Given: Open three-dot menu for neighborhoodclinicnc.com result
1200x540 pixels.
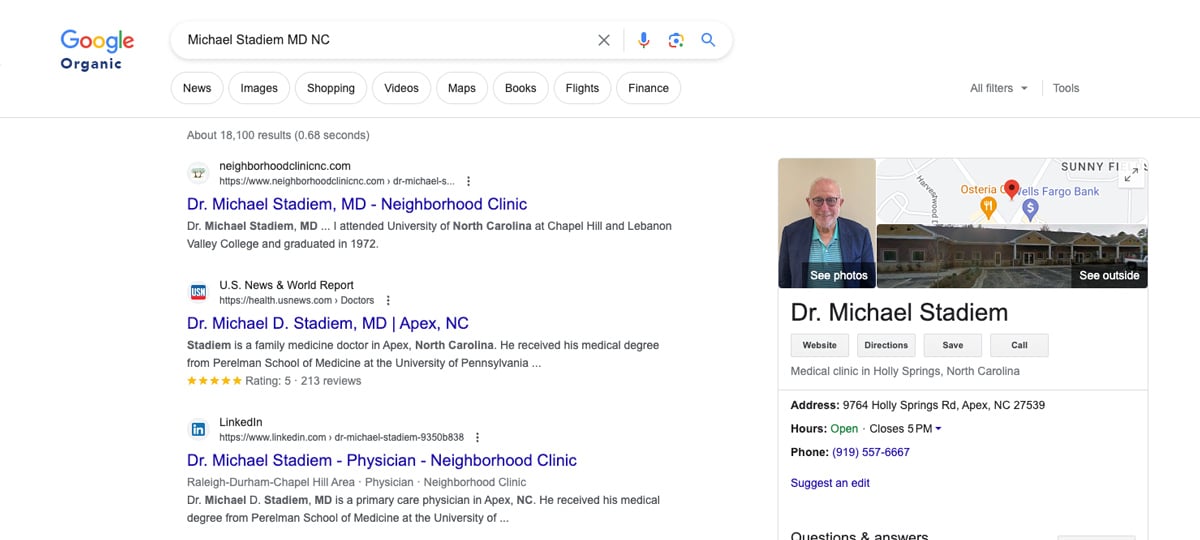Looking at the screenshot, I should 468,181.
